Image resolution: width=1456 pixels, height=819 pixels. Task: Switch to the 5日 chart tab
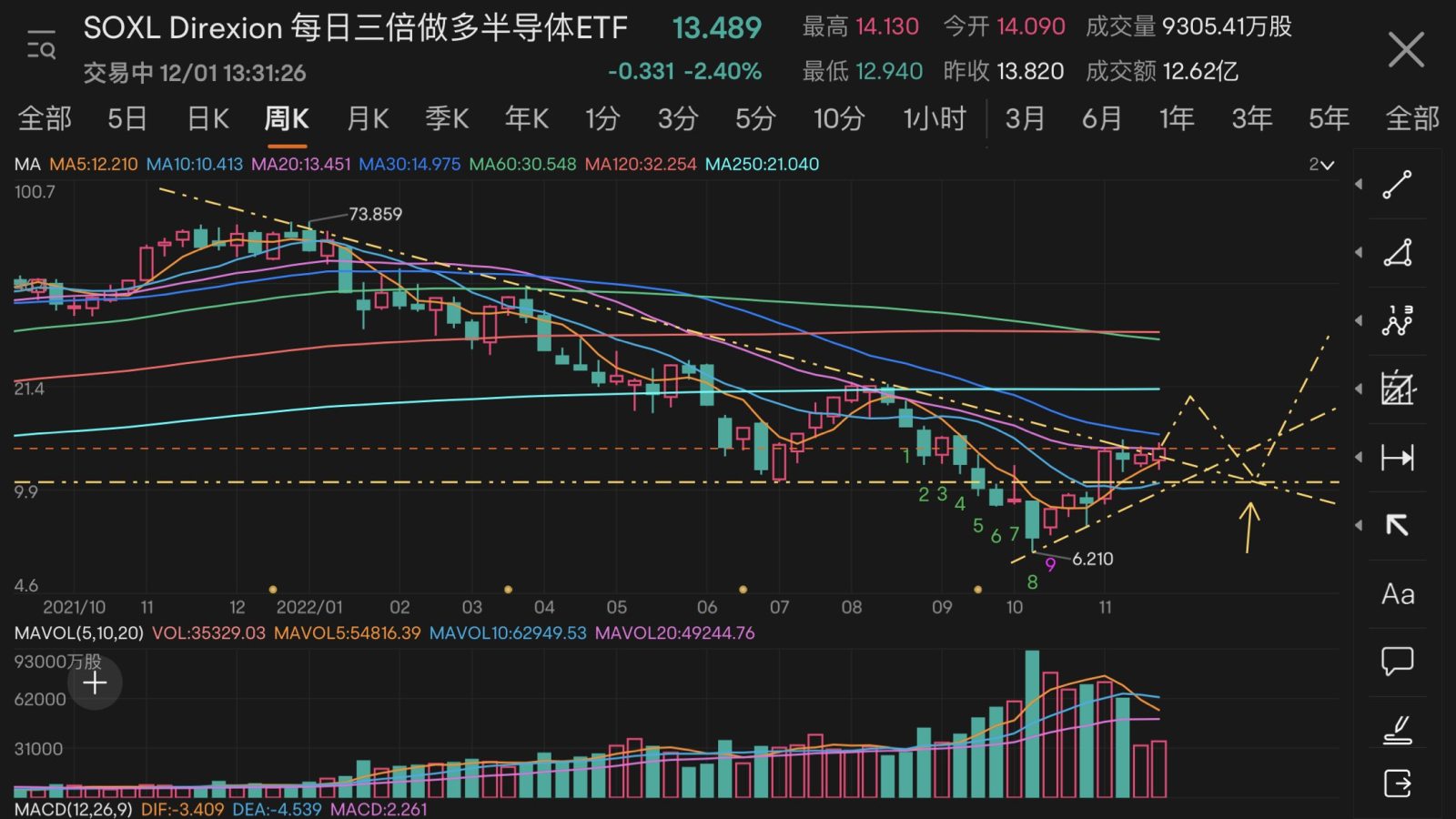126,118
